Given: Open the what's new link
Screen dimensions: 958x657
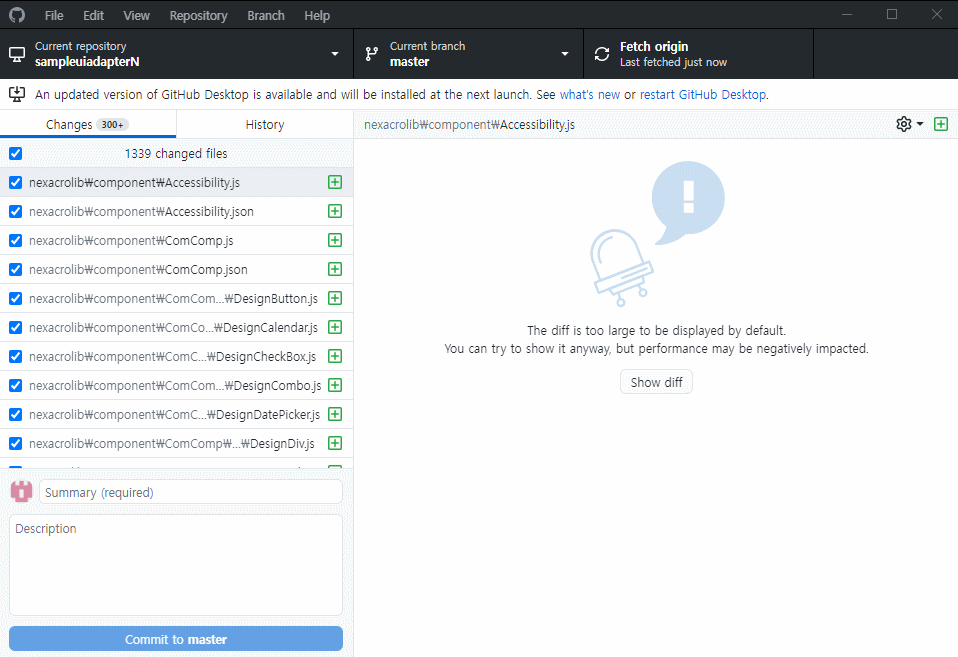Looking at the screenshot, I should click(x=590, y=95).
